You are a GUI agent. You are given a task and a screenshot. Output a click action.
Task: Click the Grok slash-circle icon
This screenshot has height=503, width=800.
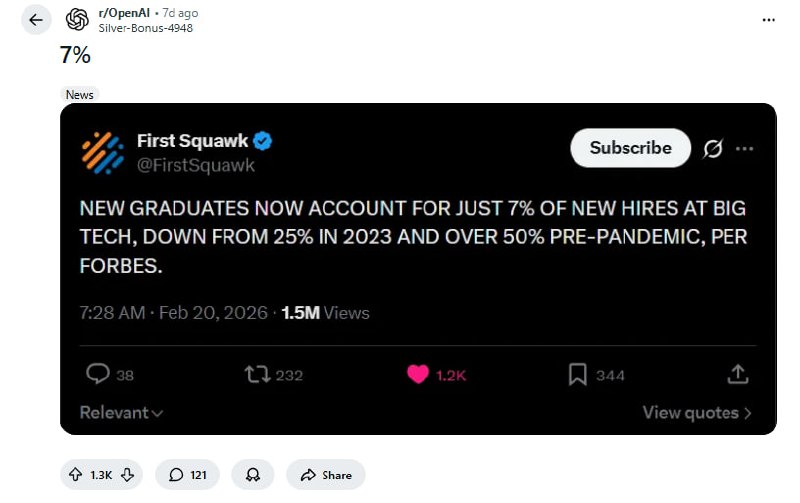pyautogui.click(x=712, y=149)
